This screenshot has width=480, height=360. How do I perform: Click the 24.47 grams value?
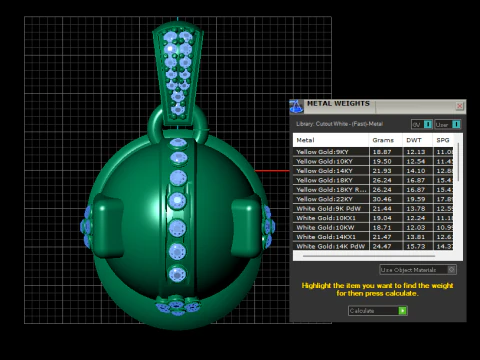[x=382, y=246]
